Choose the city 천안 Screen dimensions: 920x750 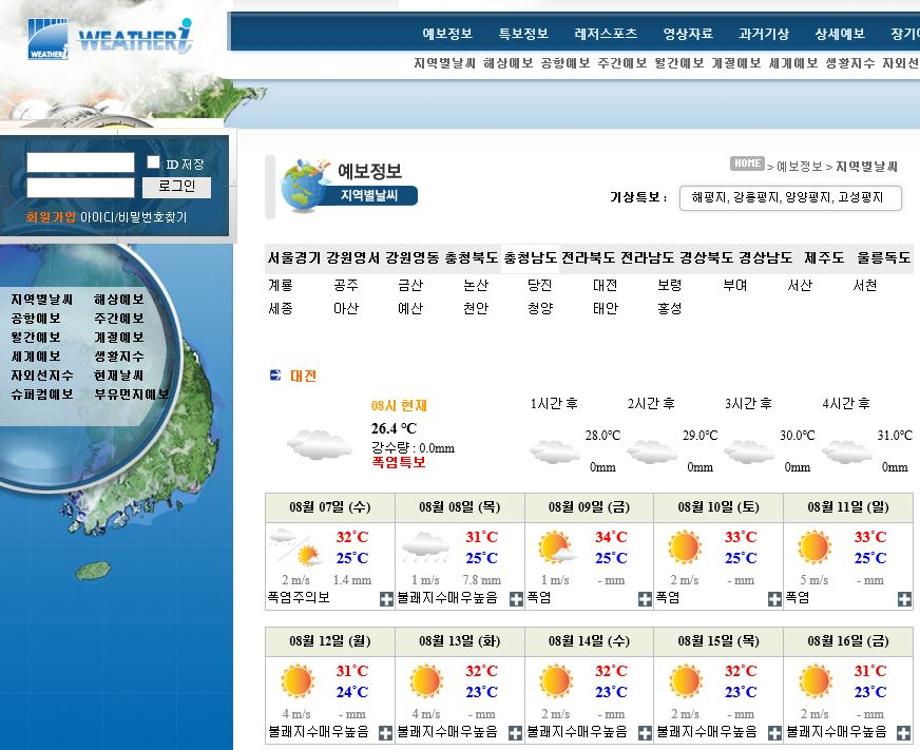(475, 308)
